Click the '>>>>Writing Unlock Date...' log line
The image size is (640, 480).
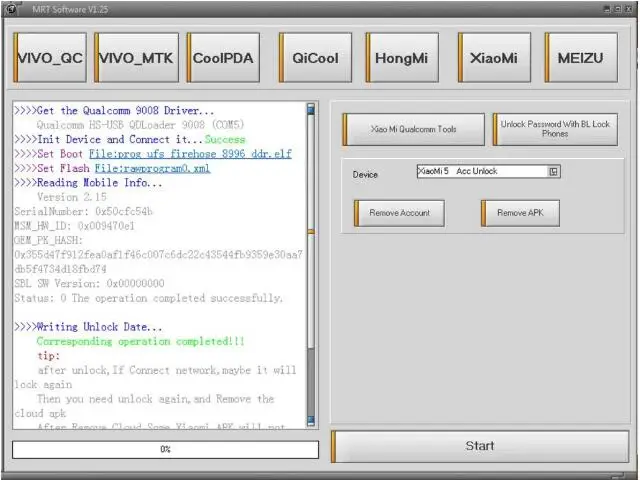tap(88, 327)
